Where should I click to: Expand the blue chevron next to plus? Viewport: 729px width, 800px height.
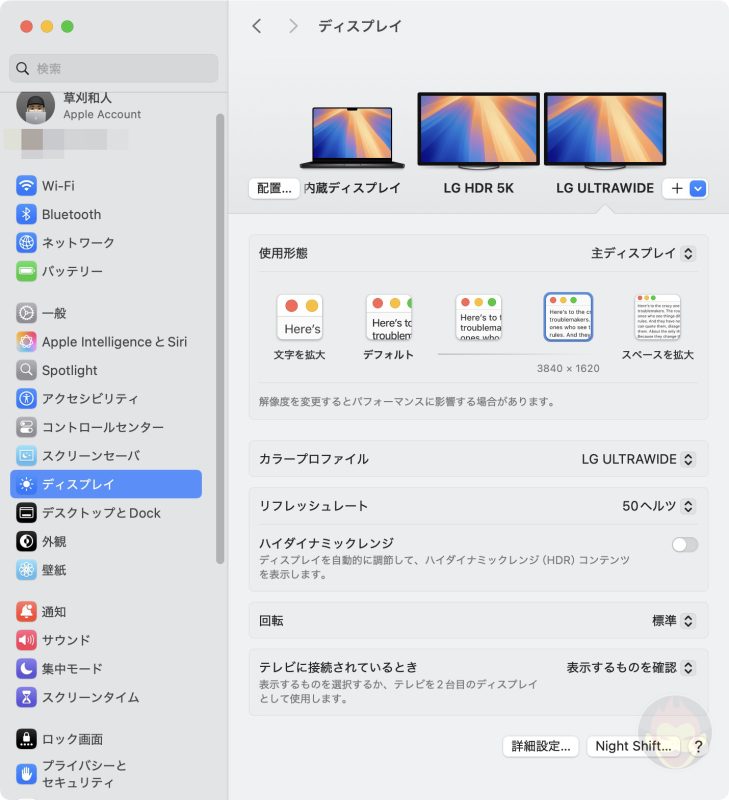coord(698,188)
